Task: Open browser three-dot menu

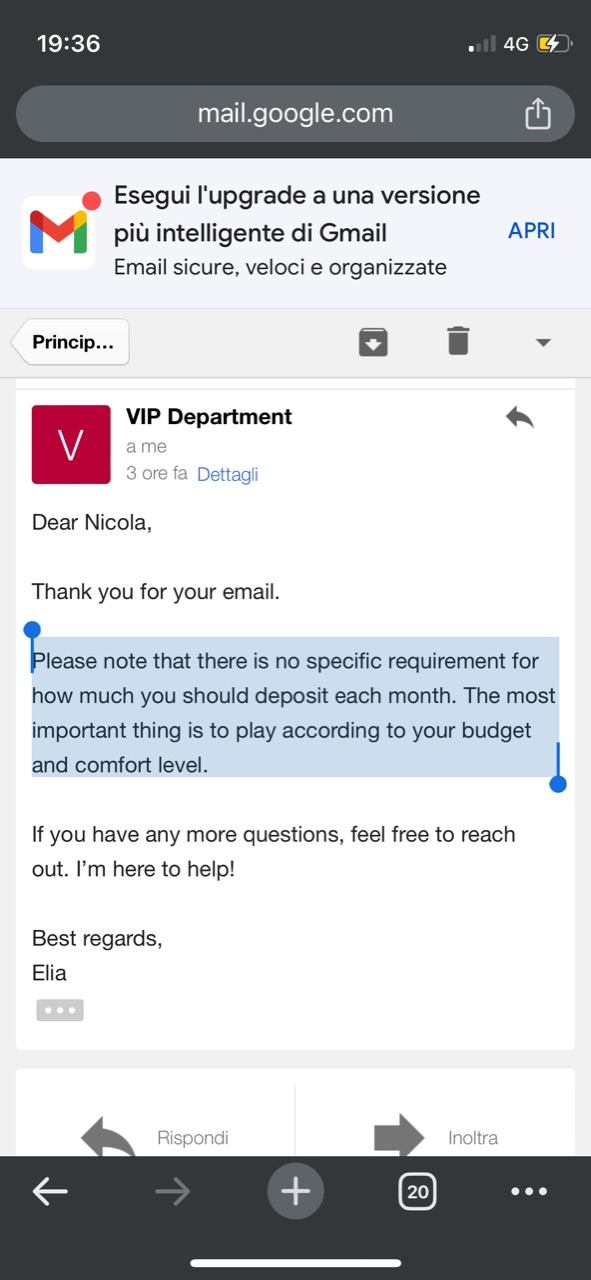Action: pos(529,1191)
